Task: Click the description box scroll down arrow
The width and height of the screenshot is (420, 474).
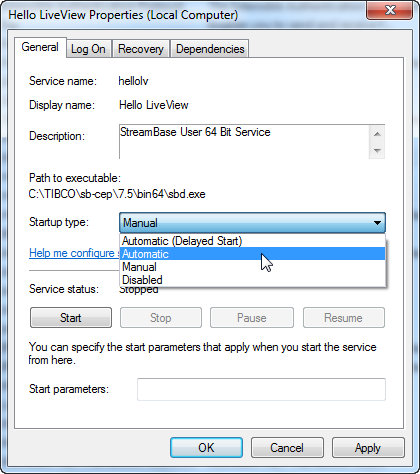Action: coord(377,150)
